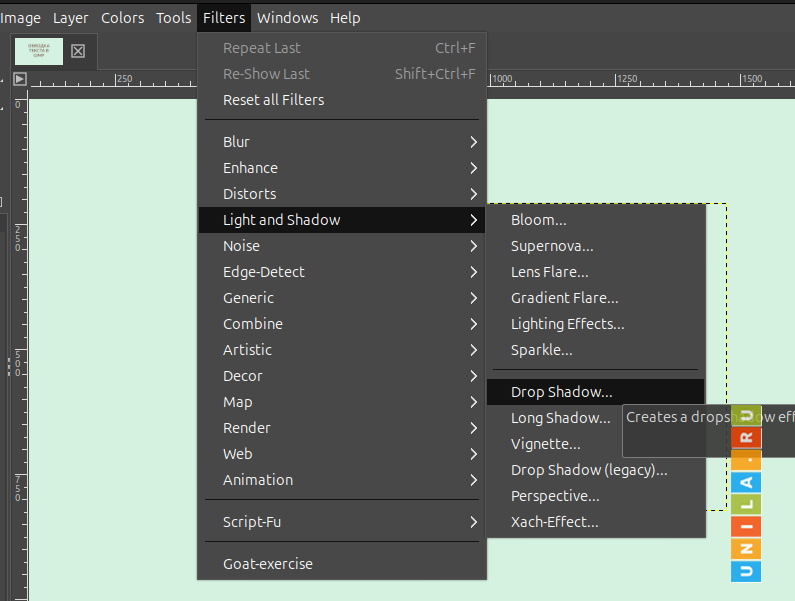The width and height of the screenshot is (795, 601).
Task: Open the Tools menu in the menu bar
Action: pos(173,18)
